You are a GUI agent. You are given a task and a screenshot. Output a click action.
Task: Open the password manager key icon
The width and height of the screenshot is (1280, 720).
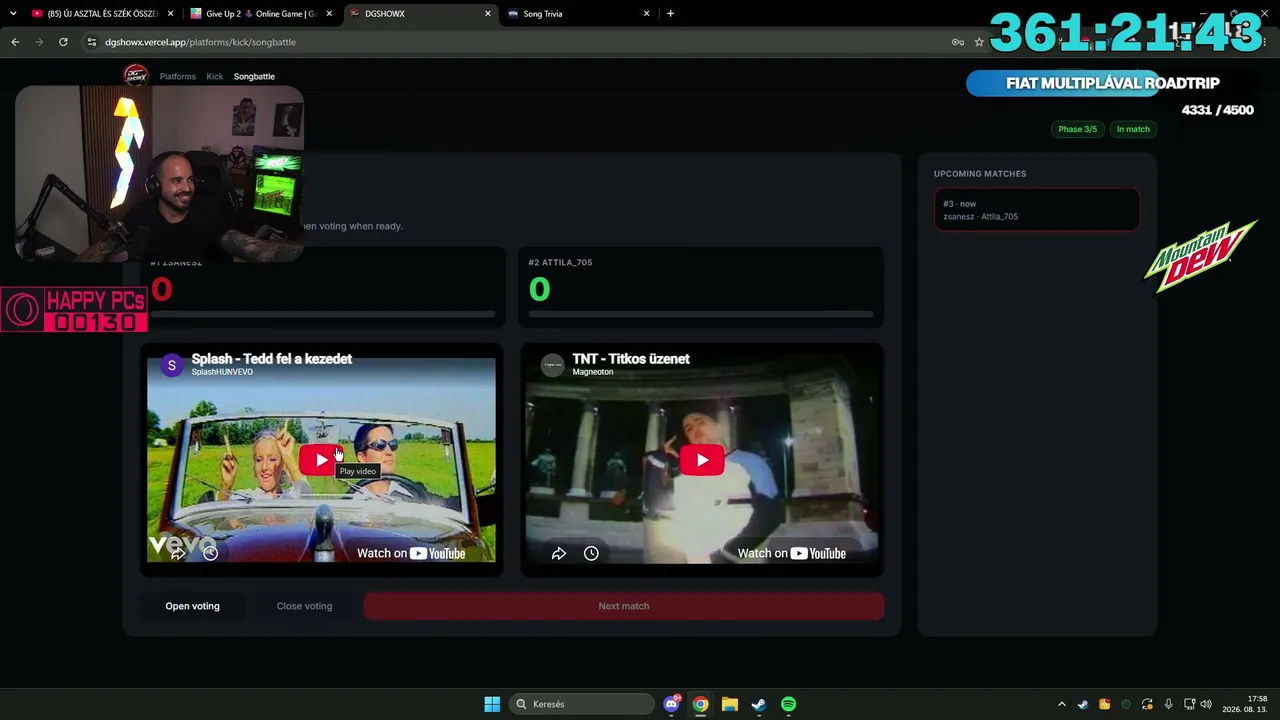(957, 42)
